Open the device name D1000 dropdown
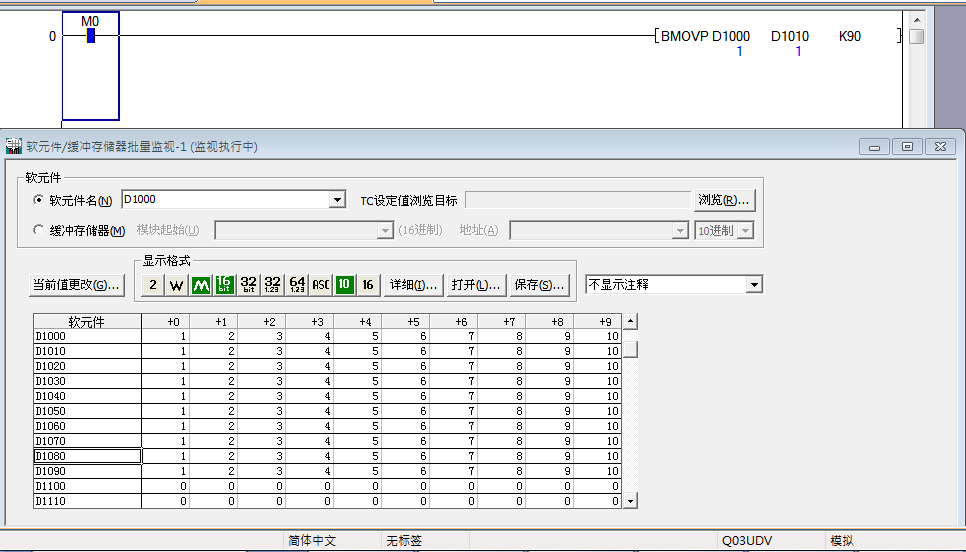This screenshot has width=966, height=552. click(x=337, y=200)
